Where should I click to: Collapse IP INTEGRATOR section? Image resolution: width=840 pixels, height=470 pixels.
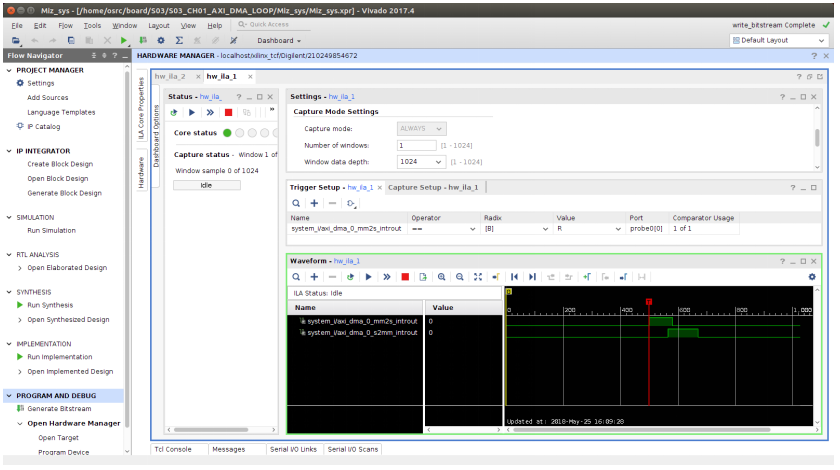[x=9, y=151]
